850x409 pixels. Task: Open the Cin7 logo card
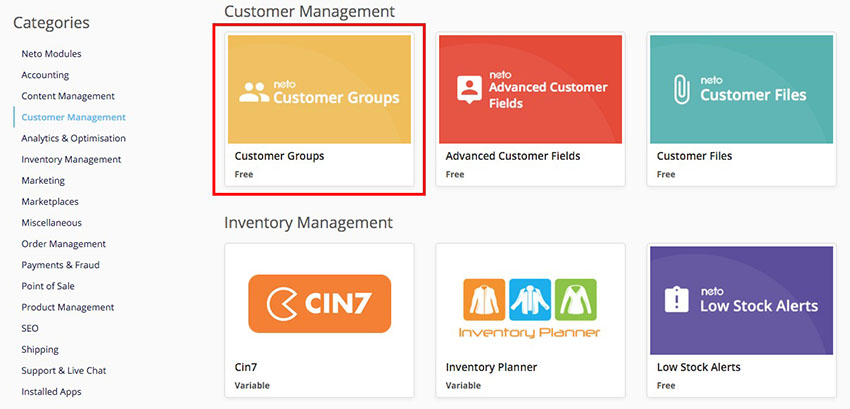pyautogui.click(x=319, y=303)
